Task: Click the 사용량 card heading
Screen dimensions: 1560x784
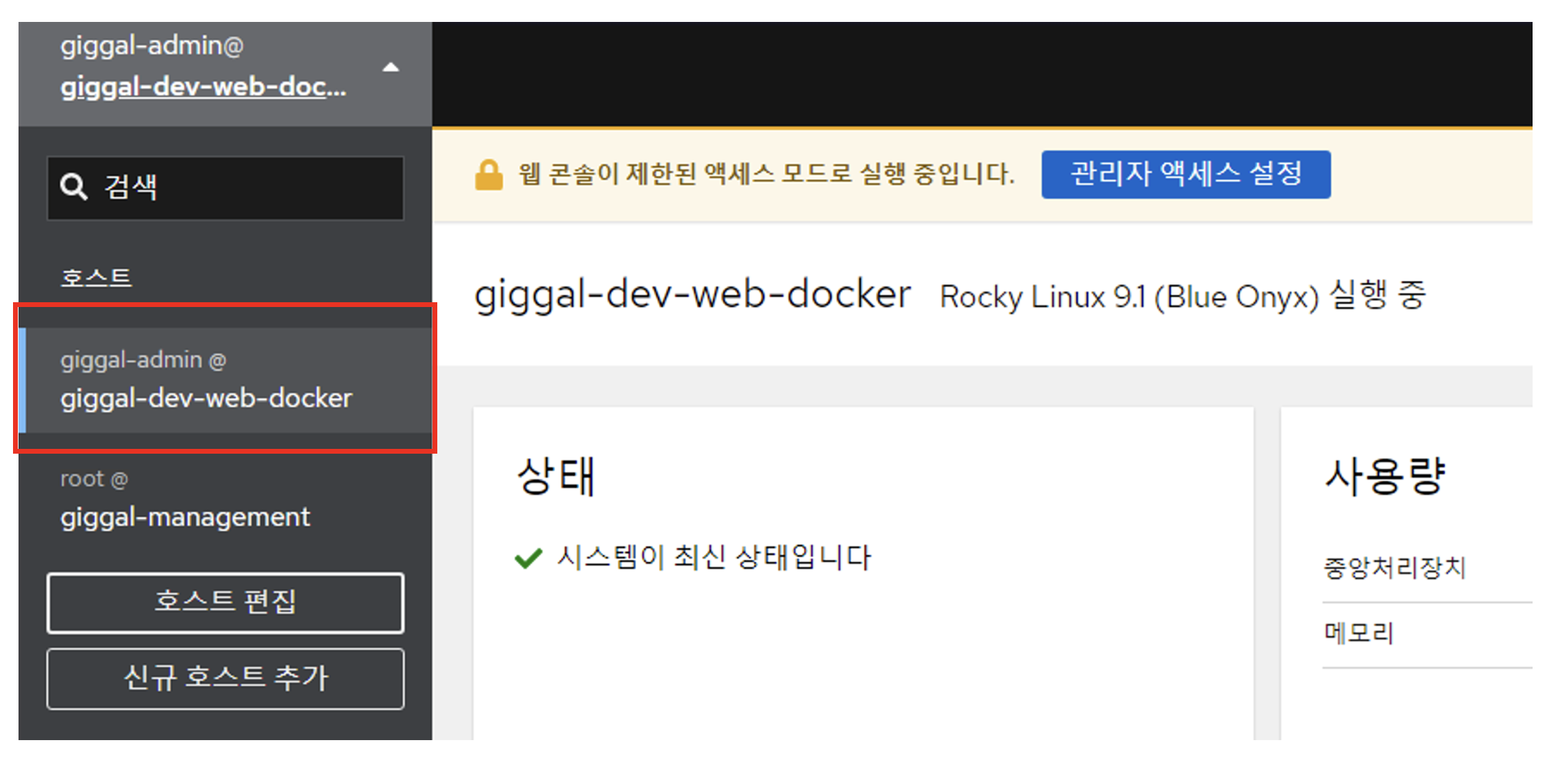Action: point(1385,476)
